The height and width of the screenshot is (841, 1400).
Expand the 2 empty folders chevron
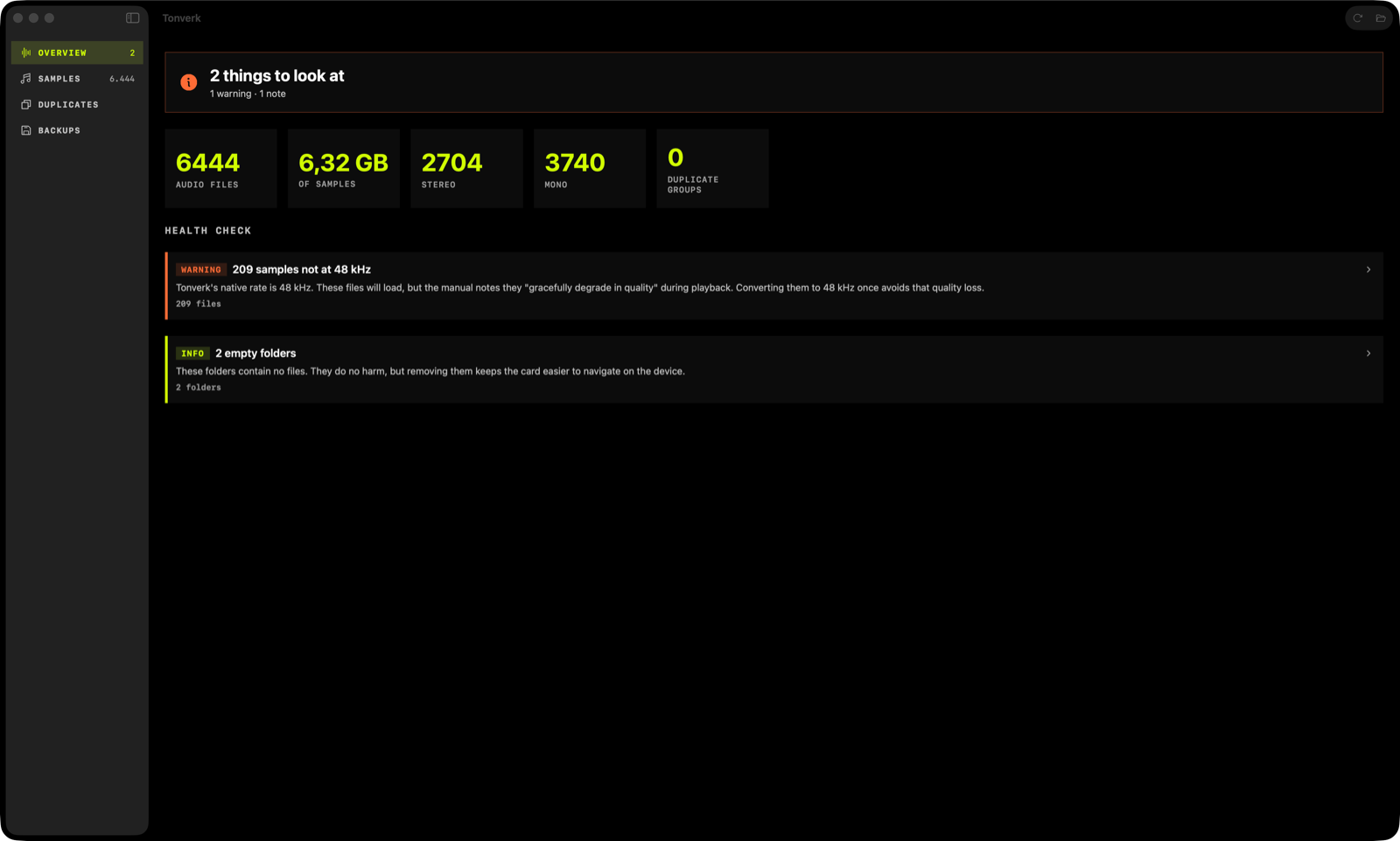1368,354
